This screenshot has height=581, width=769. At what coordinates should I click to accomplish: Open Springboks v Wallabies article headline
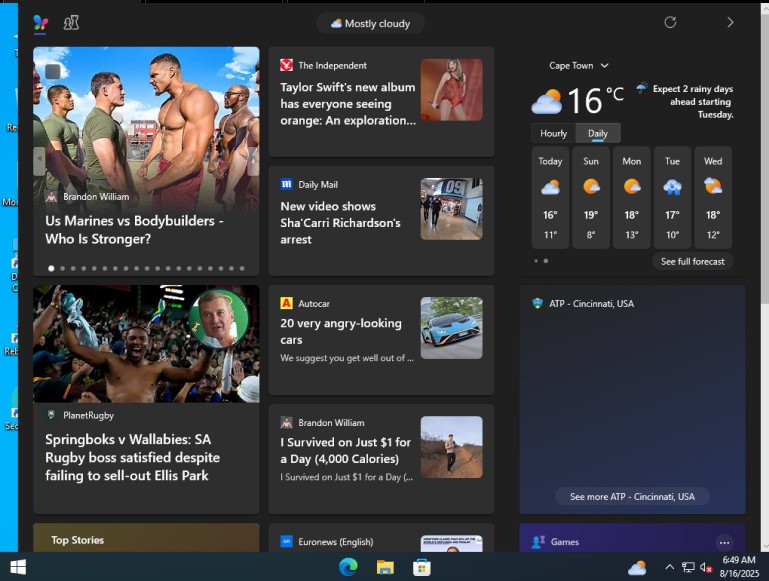point(132,457)
